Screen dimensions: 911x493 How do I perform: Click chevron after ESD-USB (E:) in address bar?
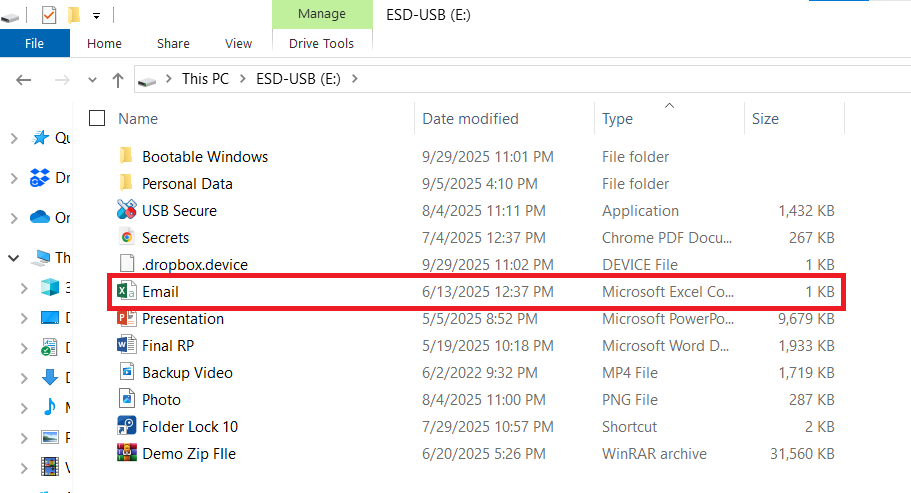354,78
